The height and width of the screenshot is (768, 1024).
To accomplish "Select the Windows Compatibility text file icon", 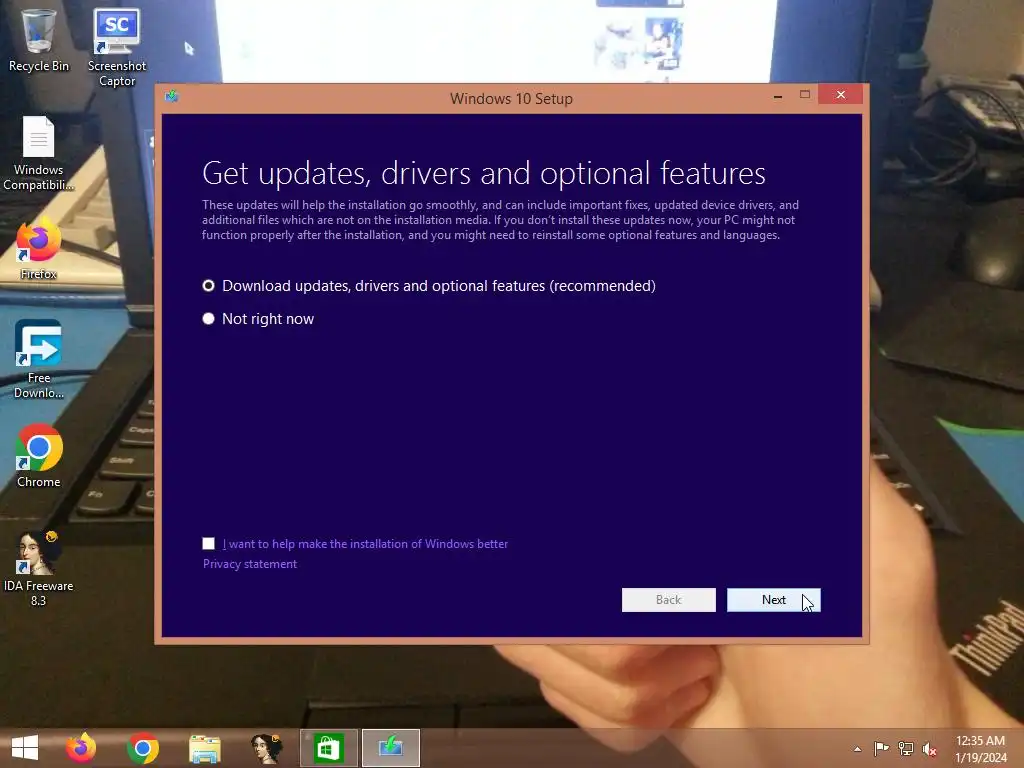I will [39, 153].
